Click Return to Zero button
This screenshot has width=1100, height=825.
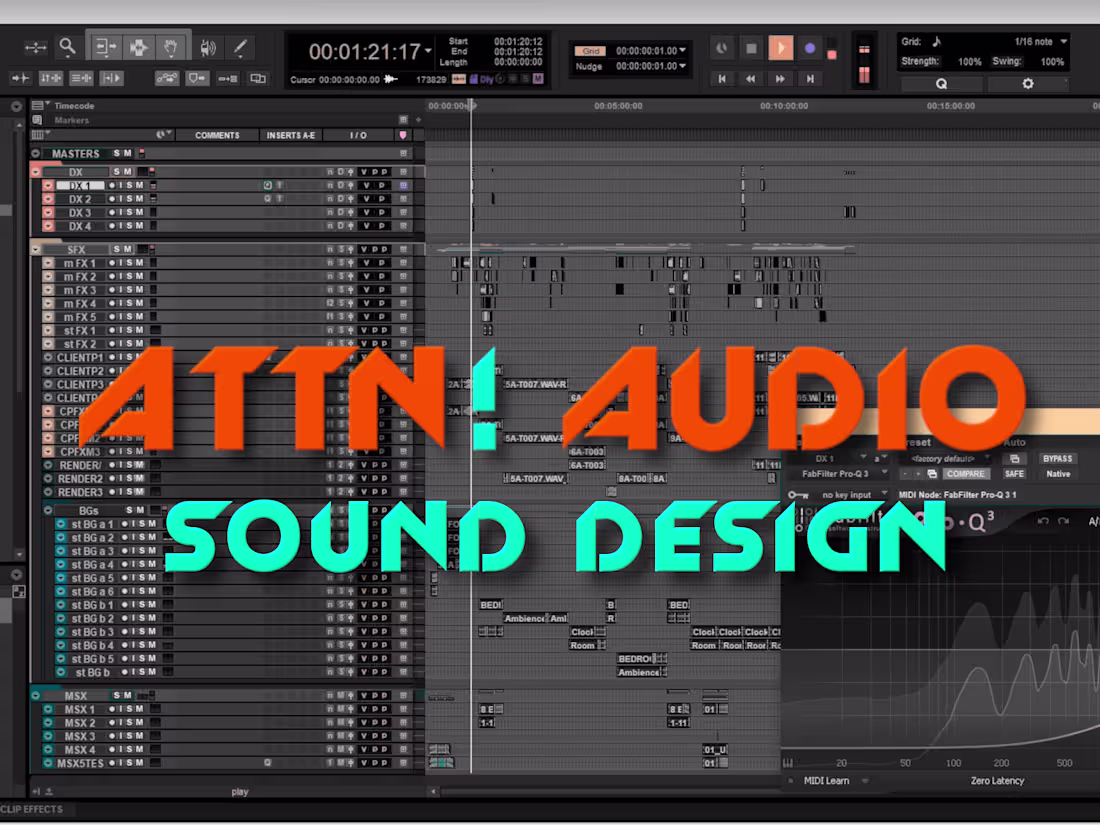pyautogui.click(x=722, y=79)
